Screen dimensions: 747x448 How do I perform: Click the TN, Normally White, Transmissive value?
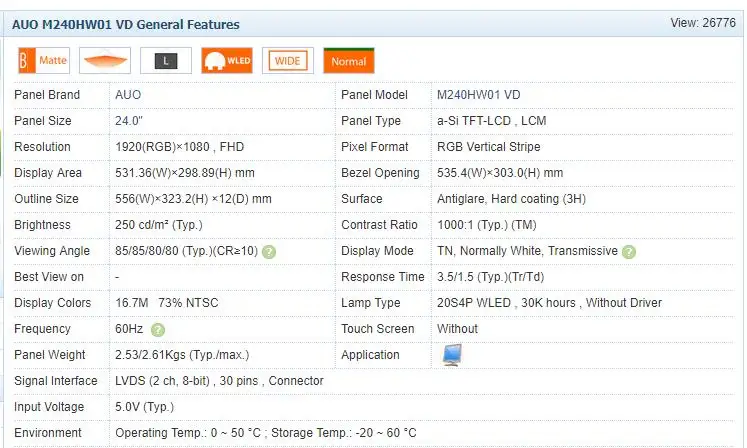(x=527, y=251)
